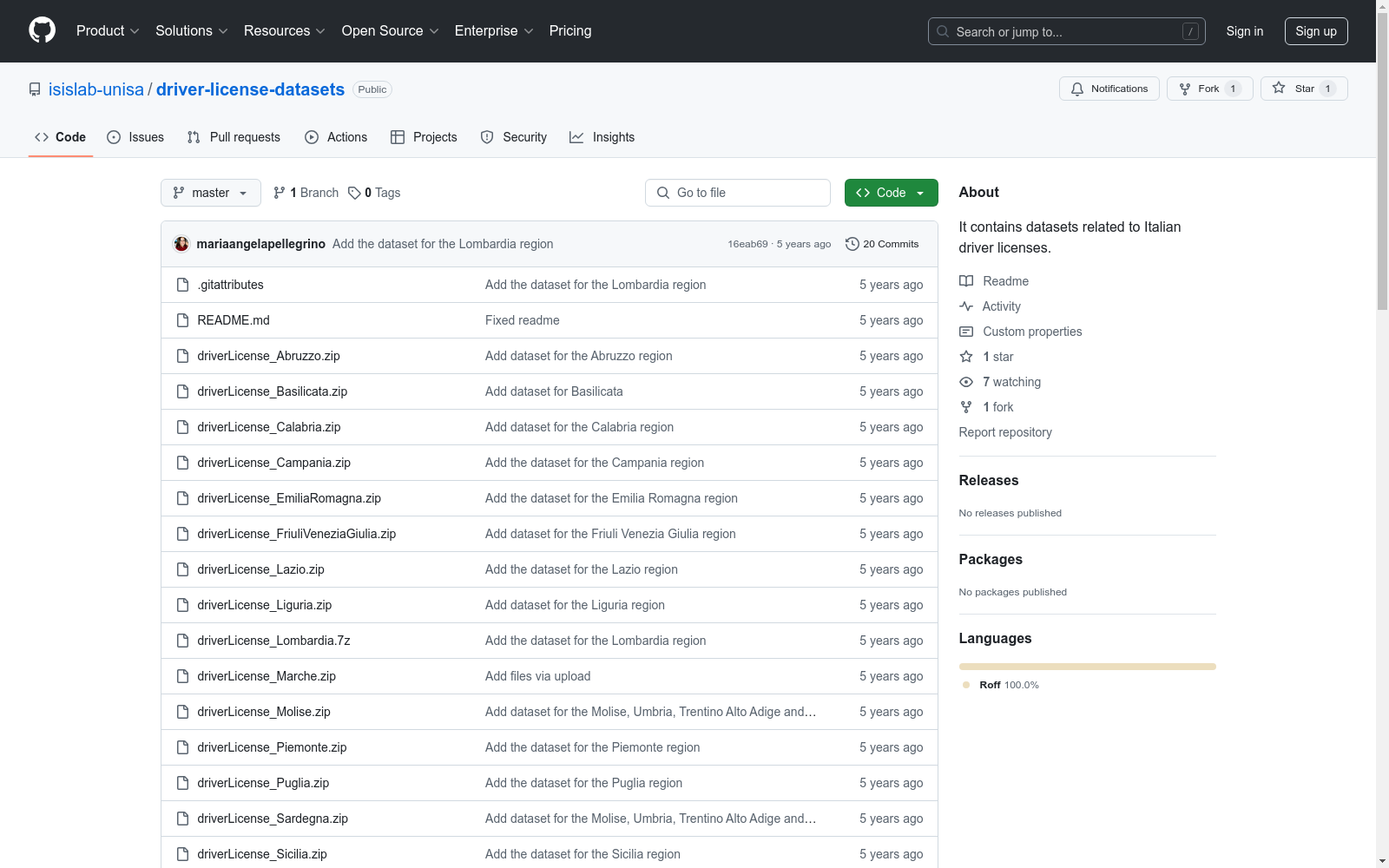Click the history clock icon near Commits
This screenshot has height=868, width=1389.
(x=852, y=244)
